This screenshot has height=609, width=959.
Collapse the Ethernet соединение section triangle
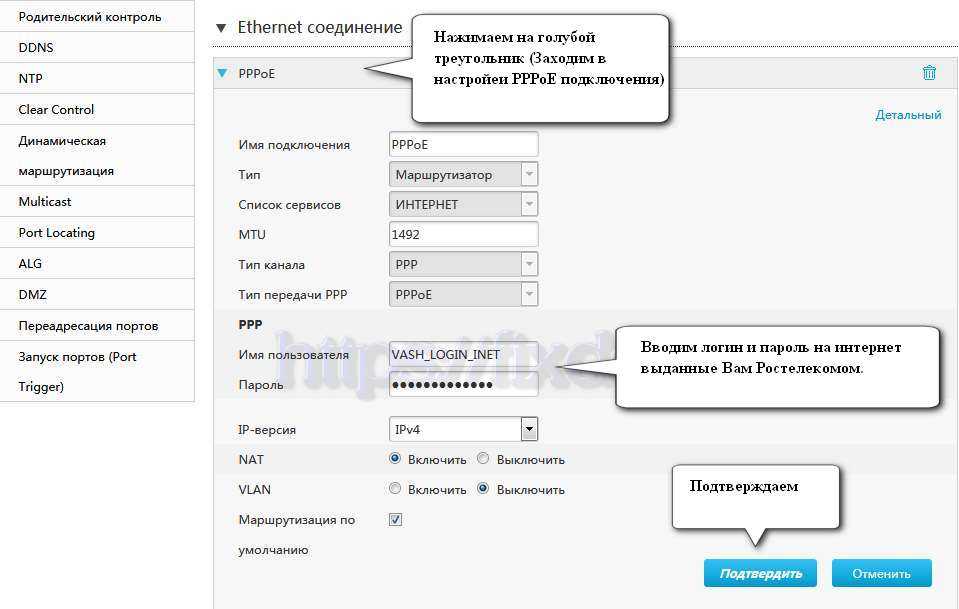(221, 28)
